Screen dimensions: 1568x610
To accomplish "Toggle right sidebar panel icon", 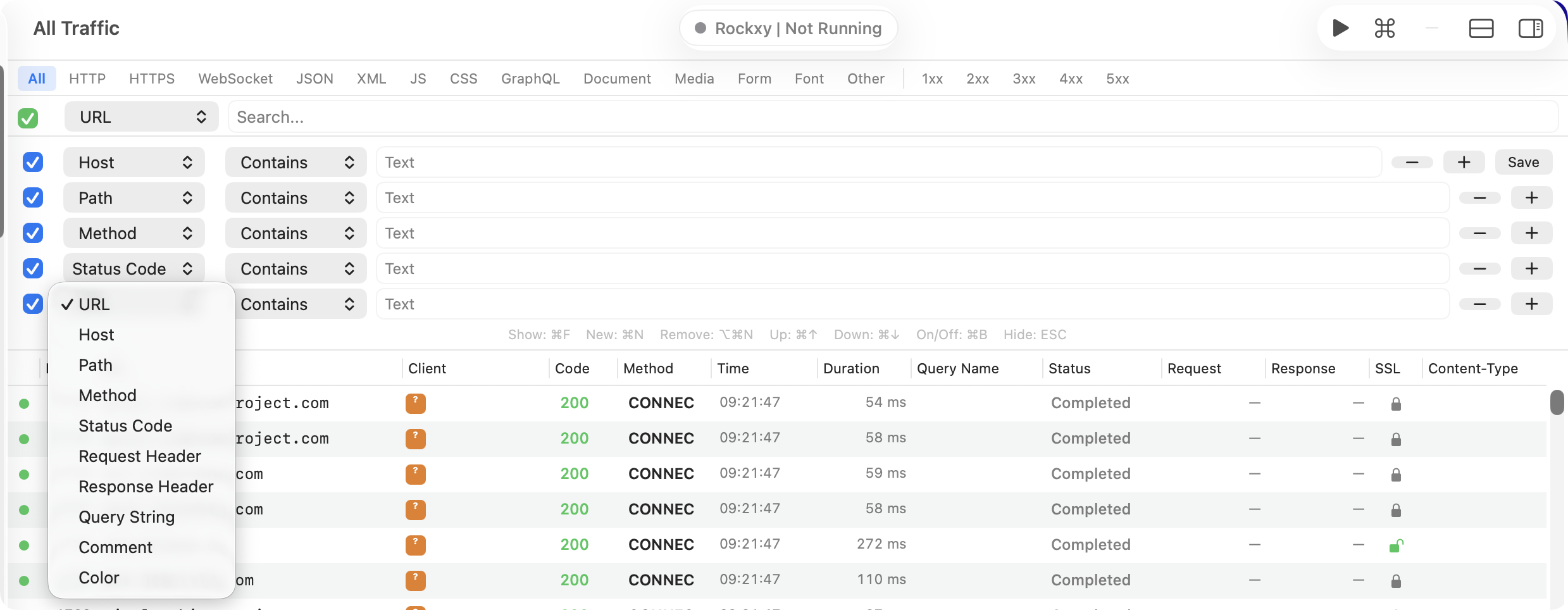I will click(x=1531, y=28).
